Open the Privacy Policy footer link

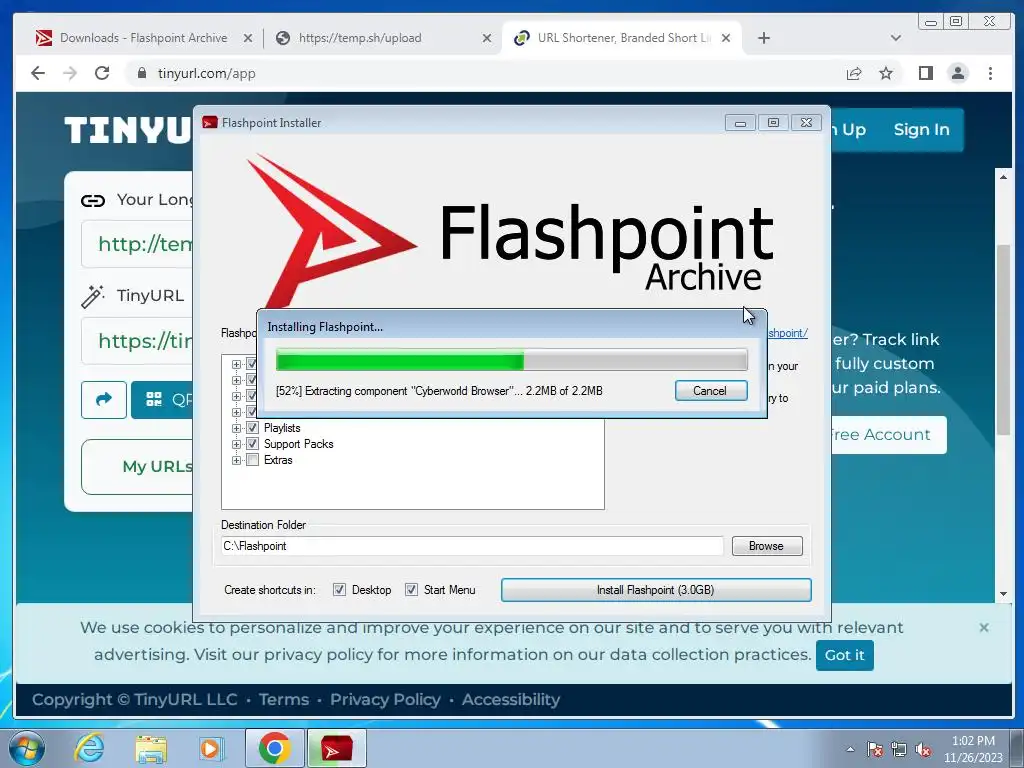click(x=385, y=699)
